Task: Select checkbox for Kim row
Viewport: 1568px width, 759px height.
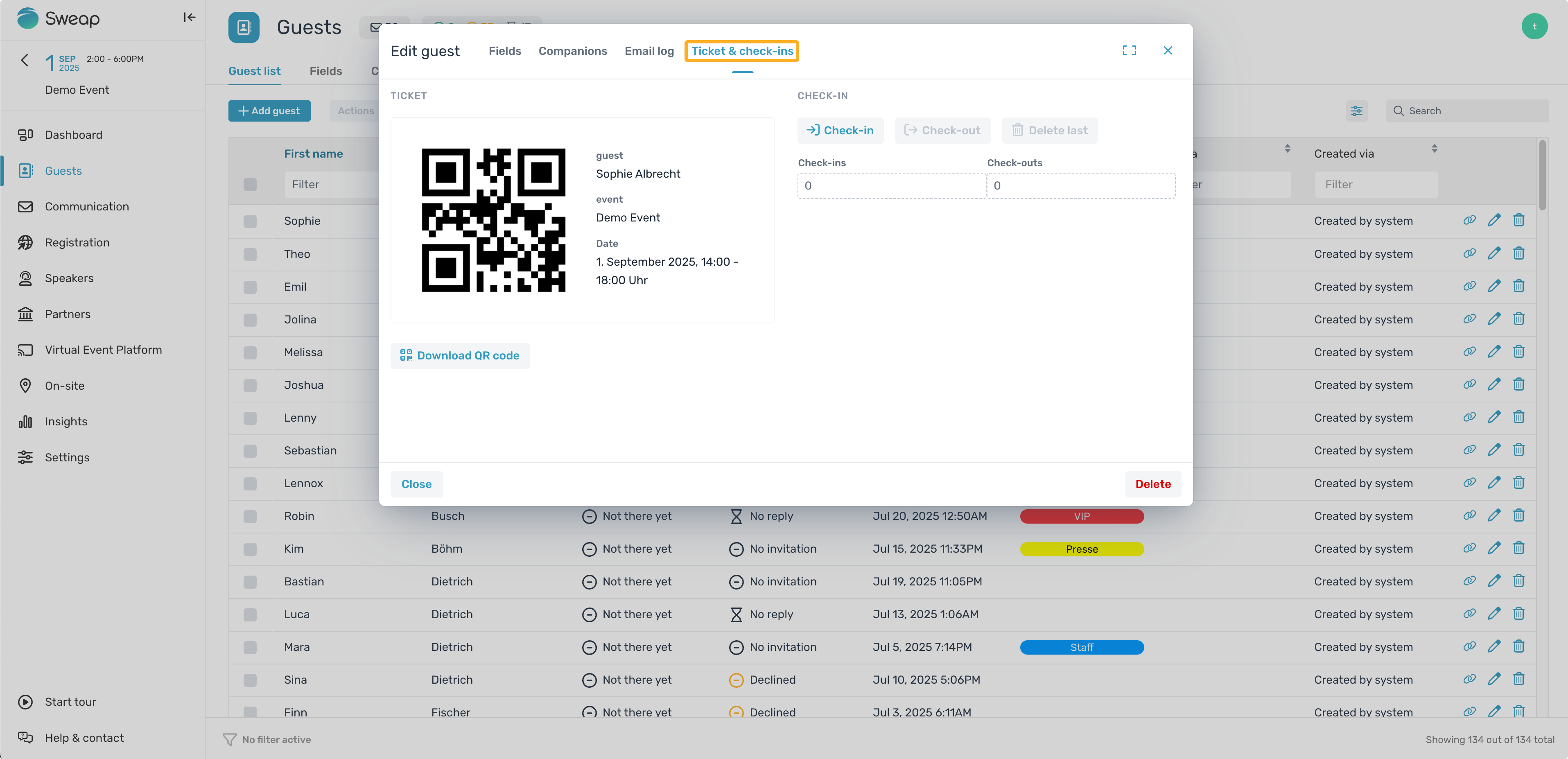Action: click(250, 549)
